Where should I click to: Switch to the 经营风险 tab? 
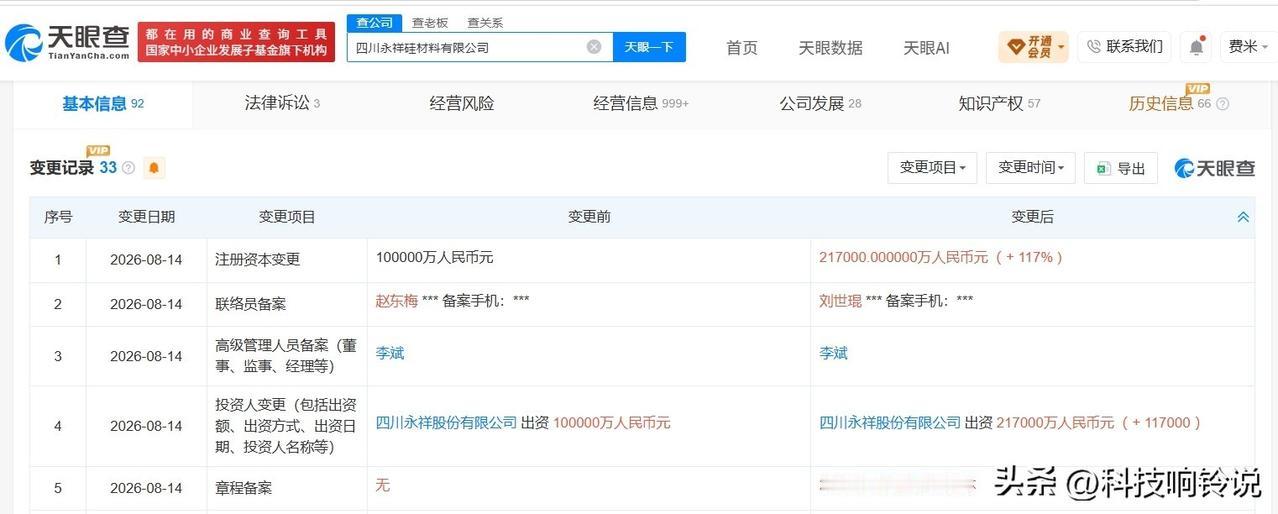462,103
